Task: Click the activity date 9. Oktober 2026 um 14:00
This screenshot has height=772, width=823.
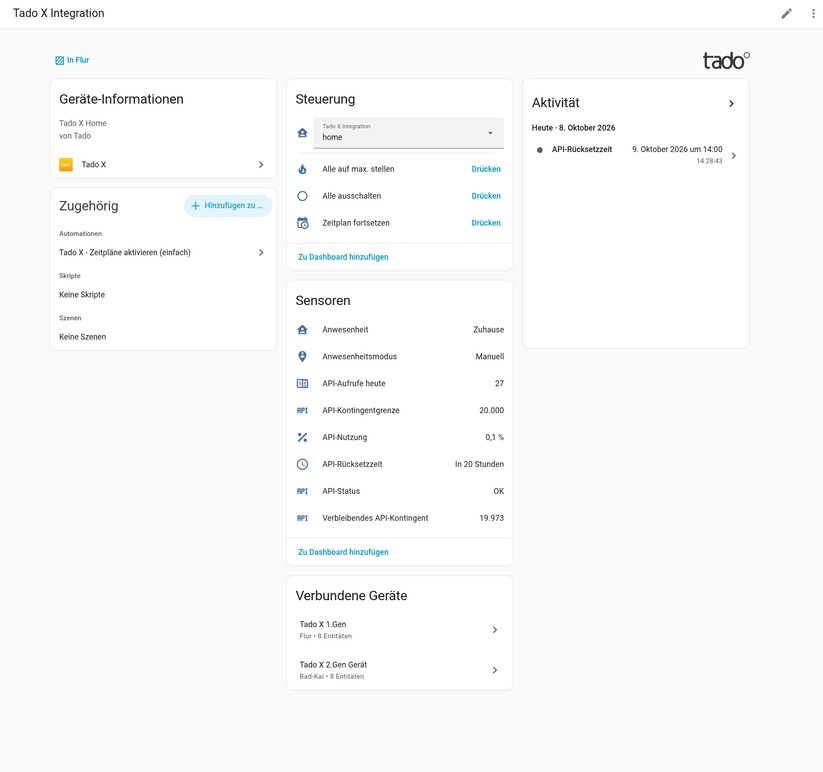Action: tap(677, 150)
